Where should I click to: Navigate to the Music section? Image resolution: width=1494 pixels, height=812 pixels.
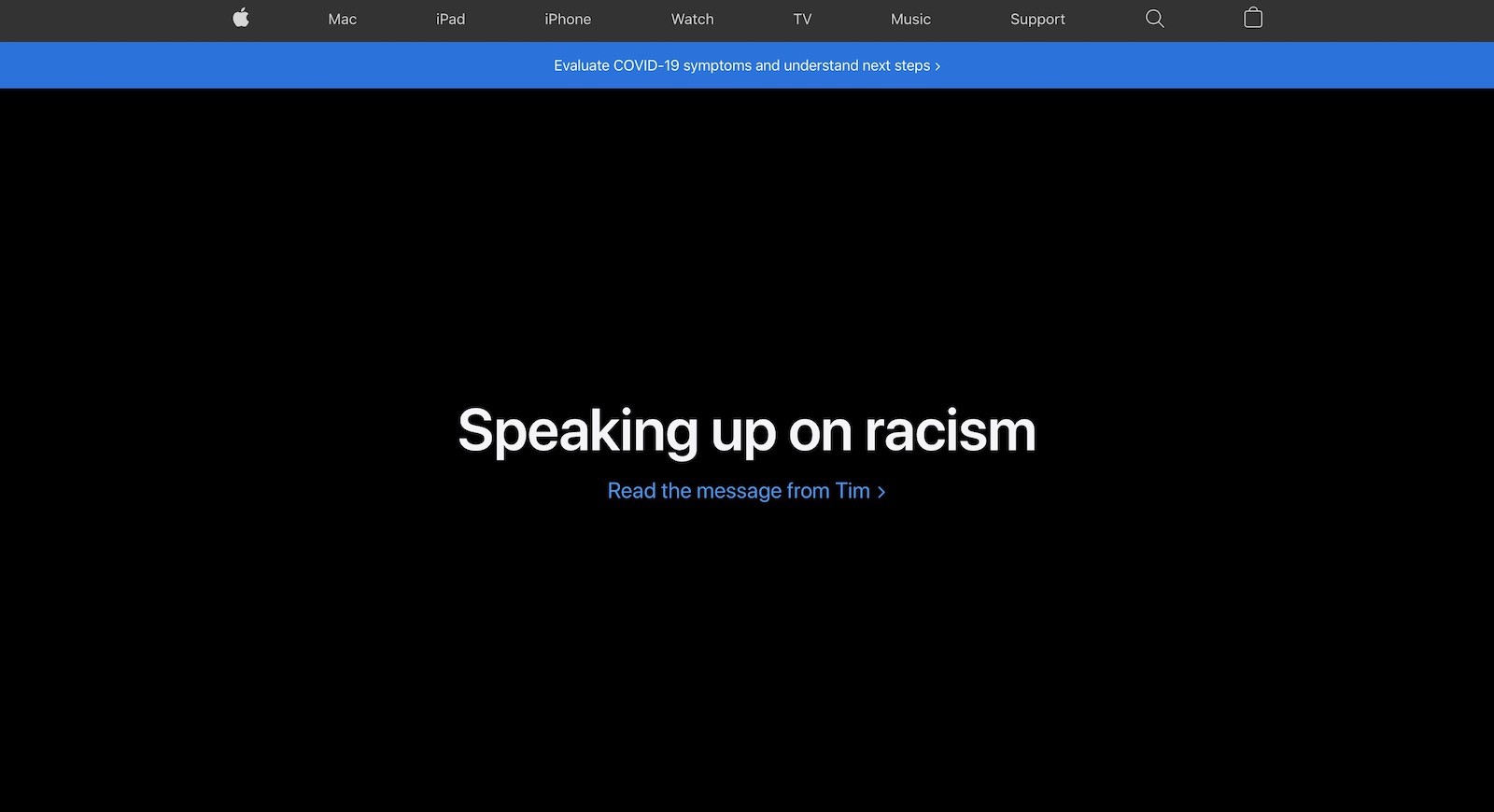pos(910,20)
